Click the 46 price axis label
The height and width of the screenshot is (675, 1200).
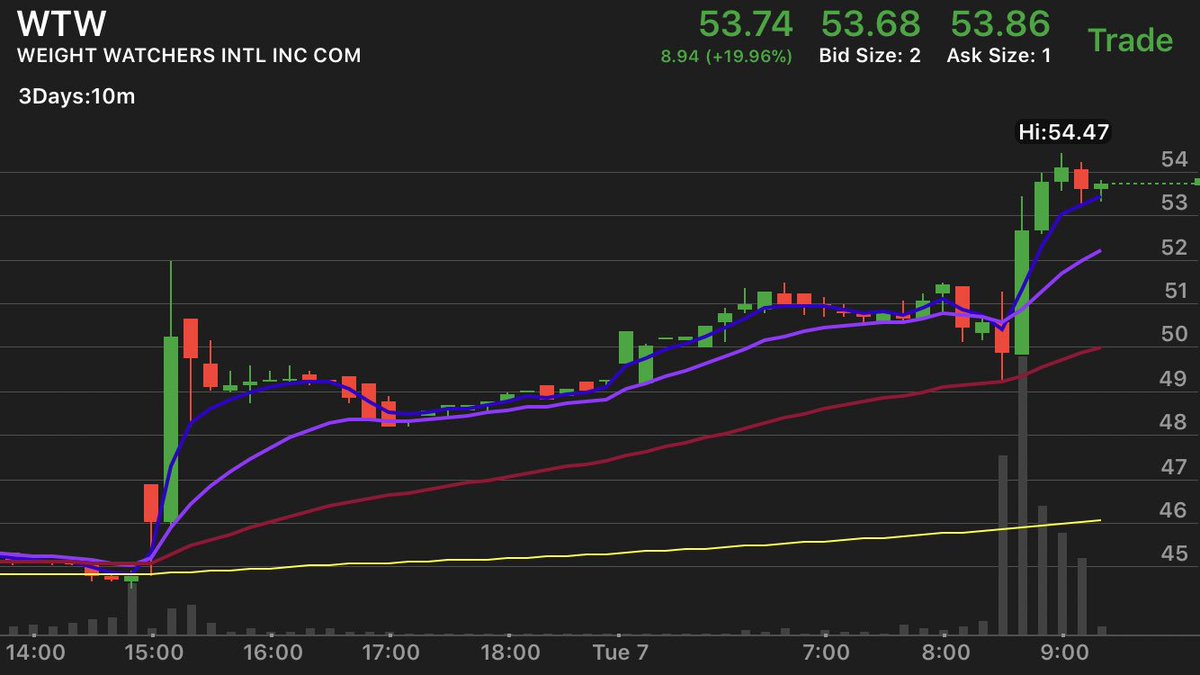[1174, 510]
